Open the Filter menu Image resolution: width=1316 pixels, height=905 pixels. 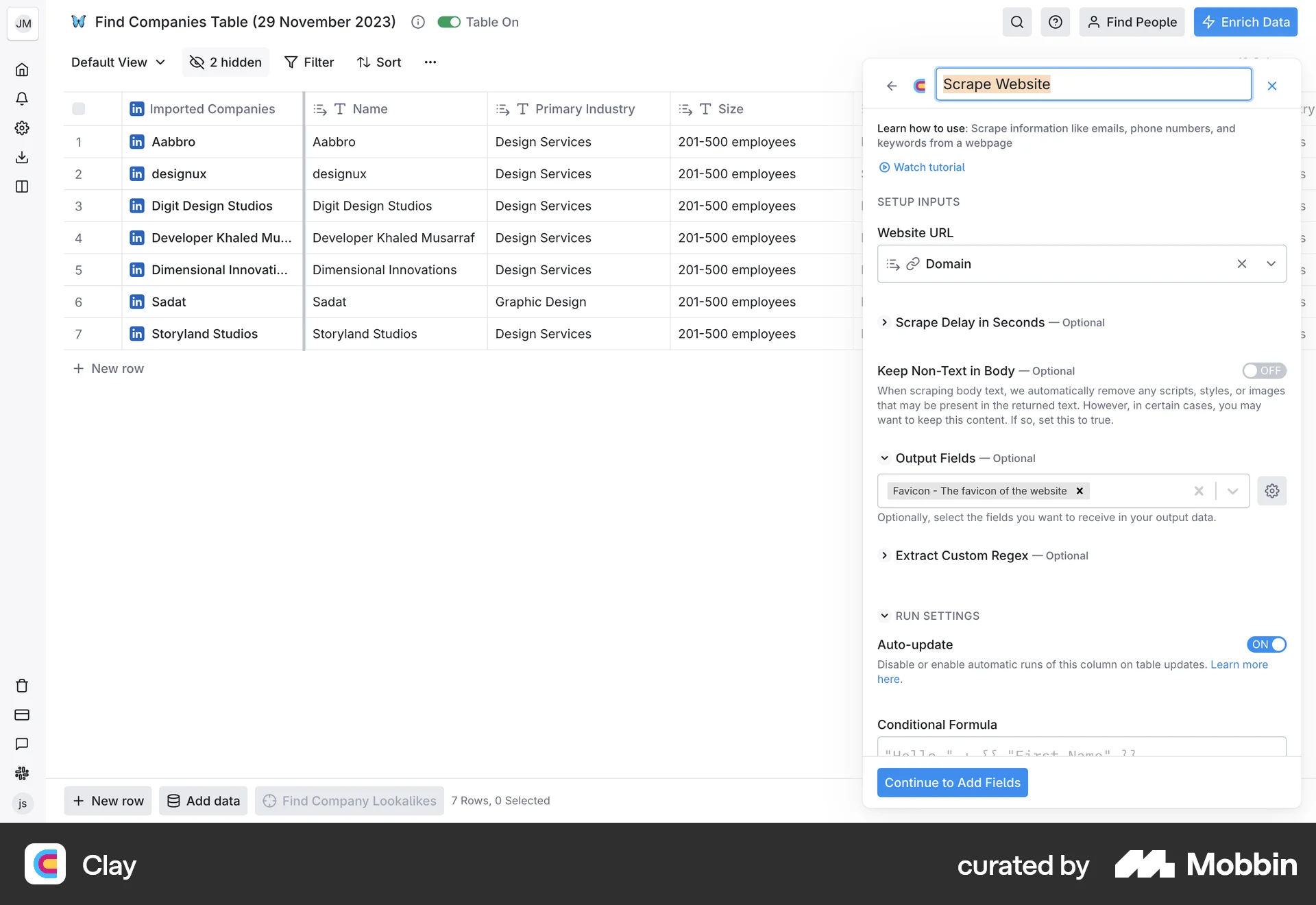(309, 62)
